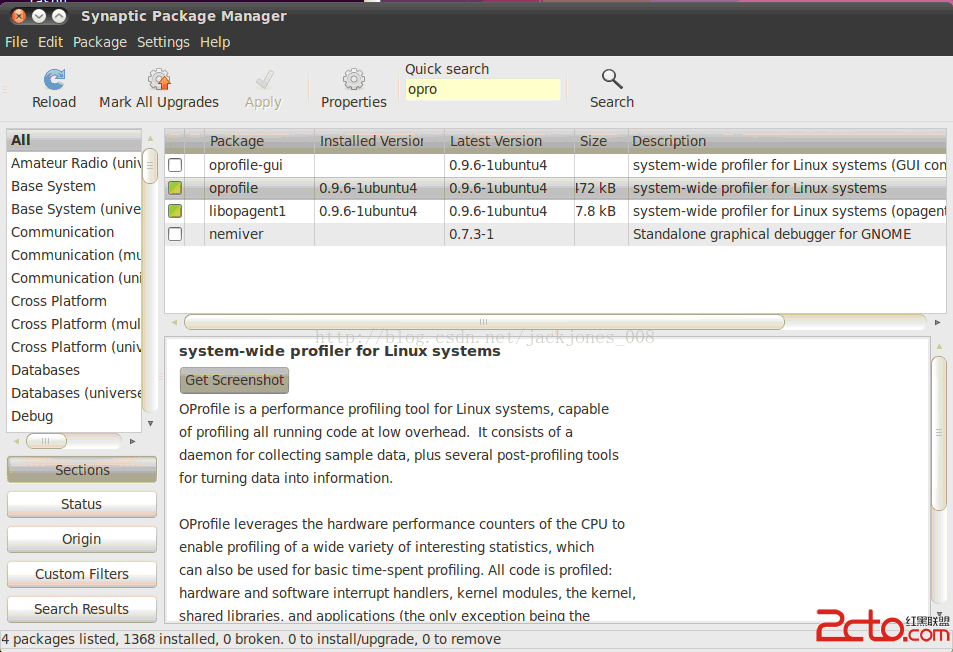Image resolution: width=953 pixels, height=652 pixels.
Task: Click the Apply checkmark icon
Action: (x=264, y=80)
